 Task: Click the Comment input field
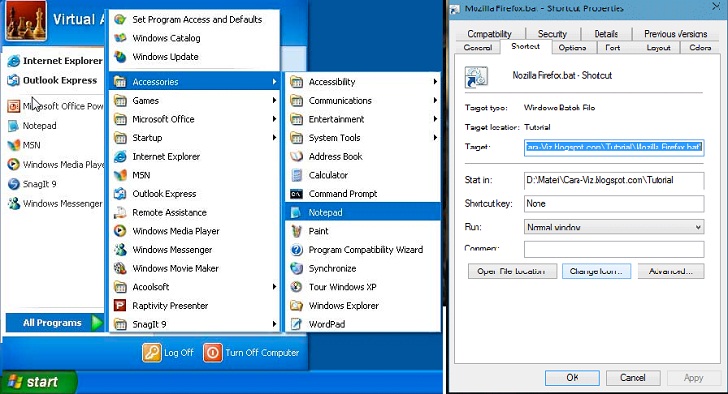tap(614, 249)
